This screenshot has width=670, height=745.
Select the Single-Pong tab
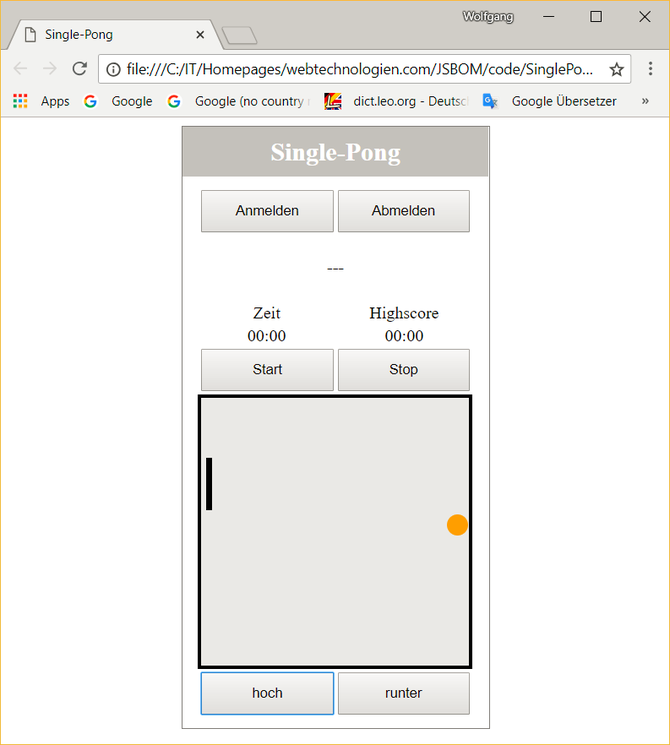[114, 35]
